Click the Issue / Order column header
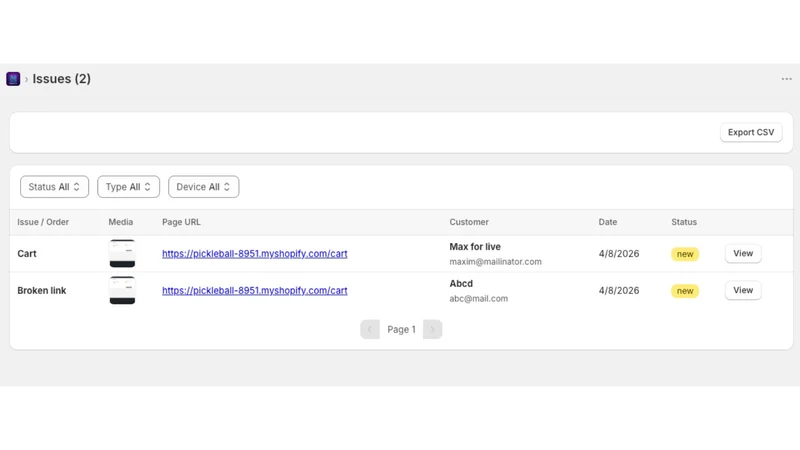Viewport: 800px width, 450px height. pyautogui.click(x=43, y=222)
